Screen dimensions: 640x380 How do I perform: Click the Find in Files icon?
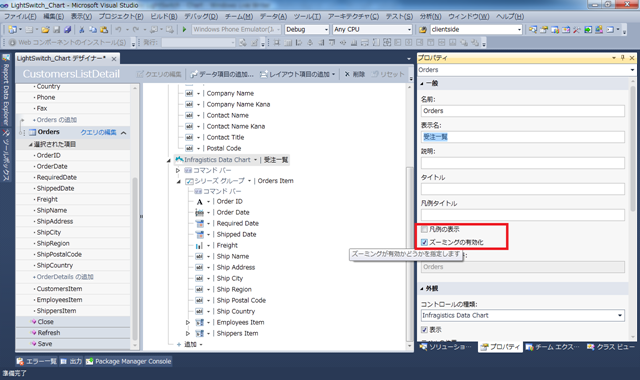pos(423,30)
